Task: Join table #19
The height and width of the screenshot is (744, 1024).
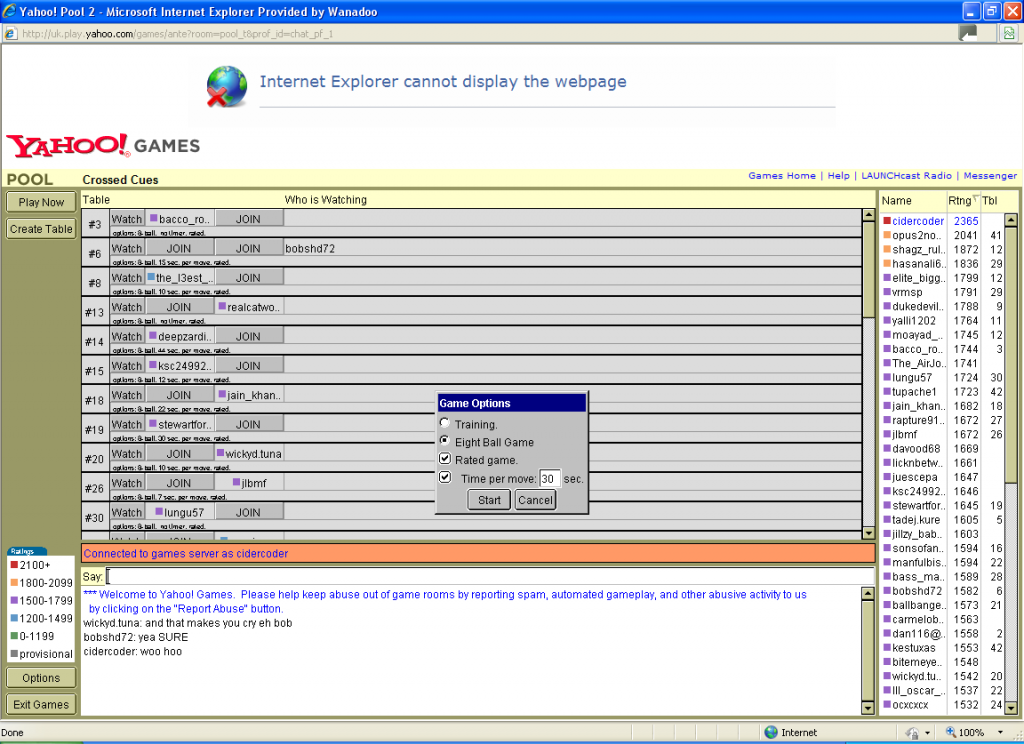Action: coord(248,425)
